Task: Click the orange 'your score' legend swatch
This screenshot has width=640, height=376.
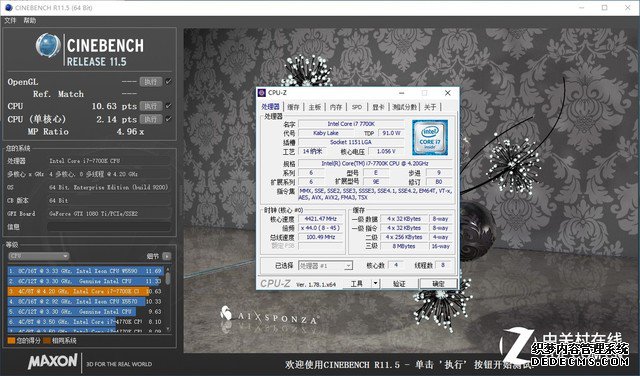Action: 11,340
